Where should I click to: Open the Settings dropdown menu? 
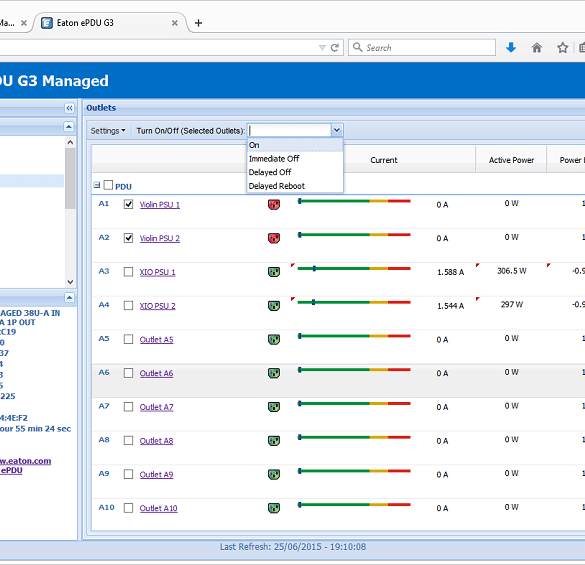point(108,131)
